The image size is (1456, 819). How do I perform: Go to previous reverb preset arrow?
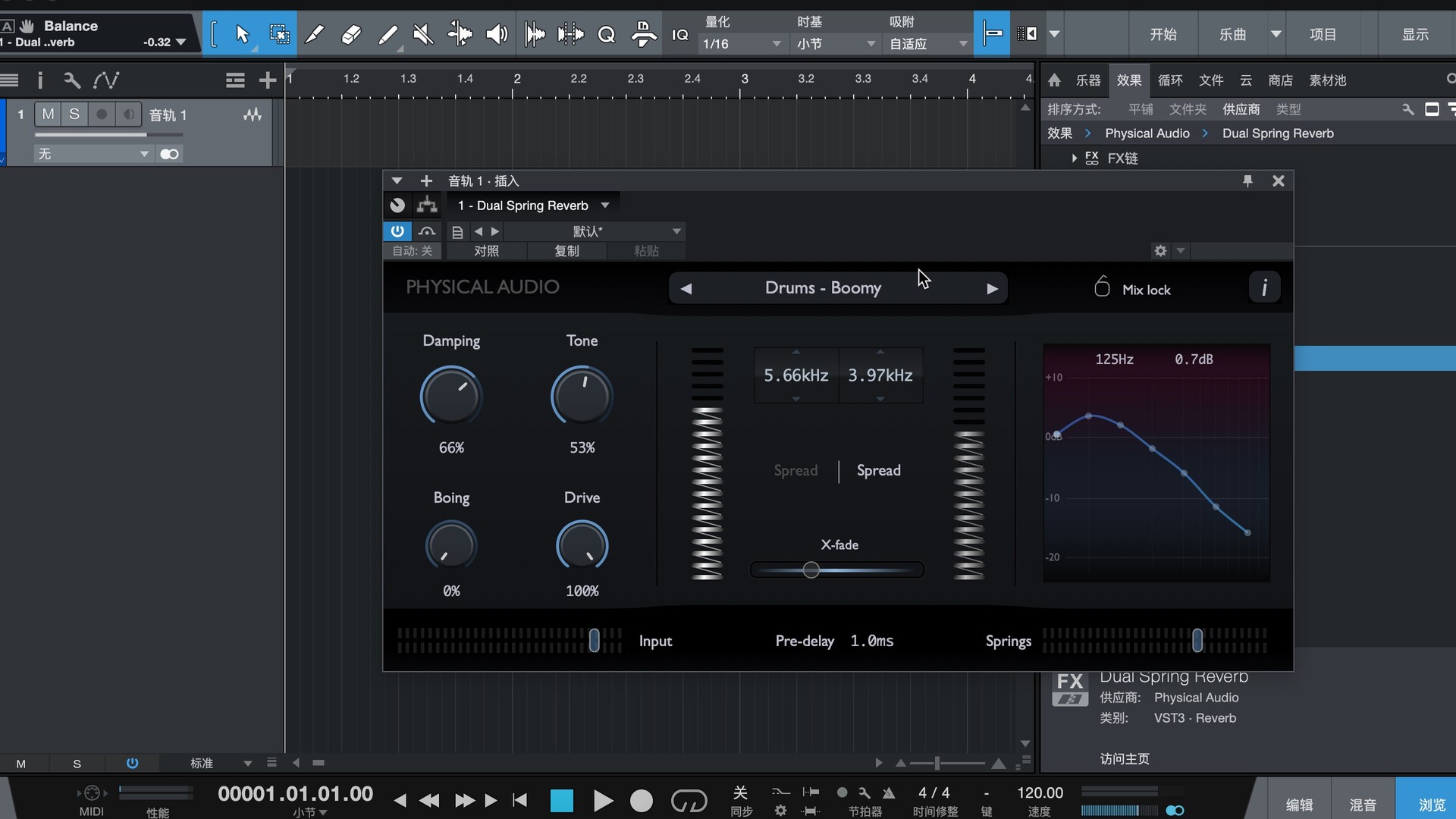(686, 288)
